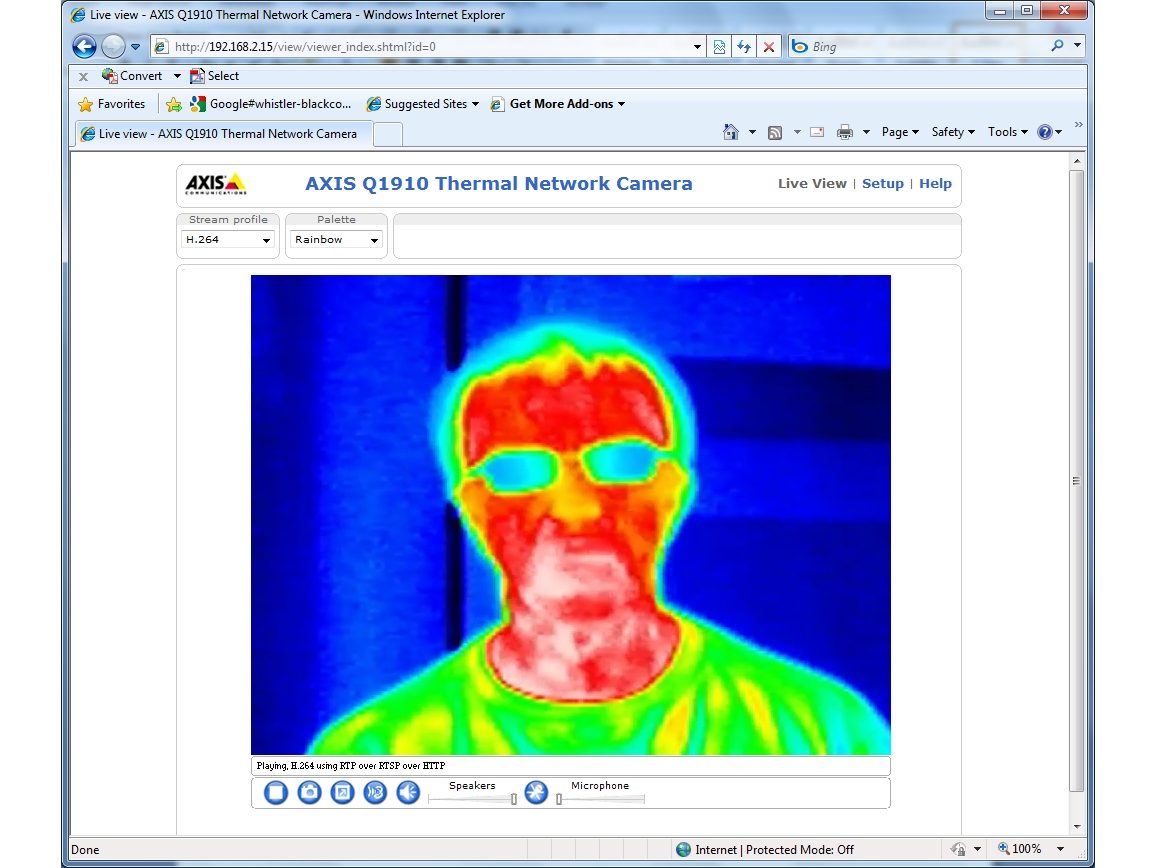Open full screen view icon
Viewport: 1157px width, 868px height.
[x=342, y=793]
